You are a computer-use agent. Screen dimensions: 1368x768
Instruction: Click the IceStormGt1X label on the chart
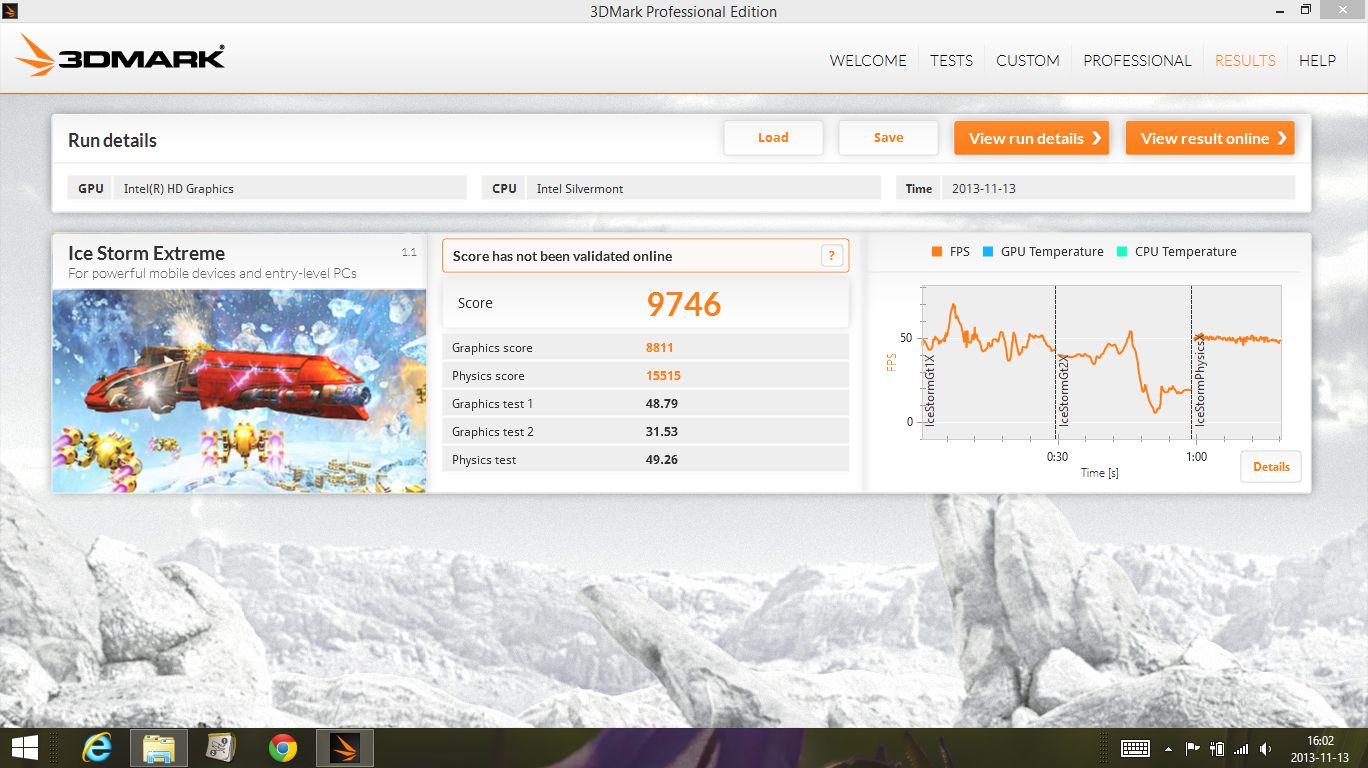click(930, 390)
